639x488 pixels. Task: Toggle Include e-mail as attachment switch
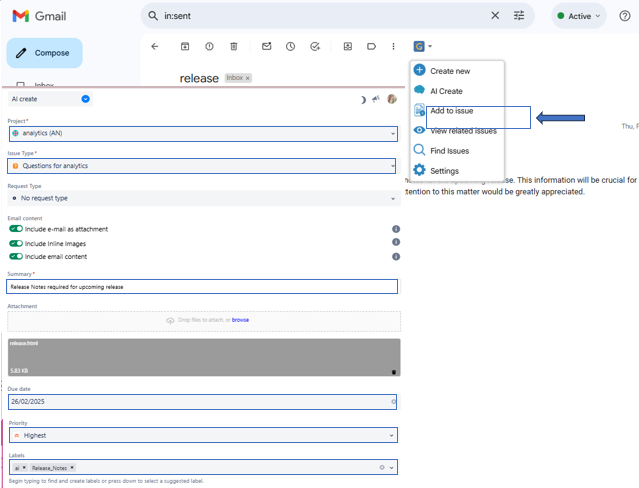point(16,229)
